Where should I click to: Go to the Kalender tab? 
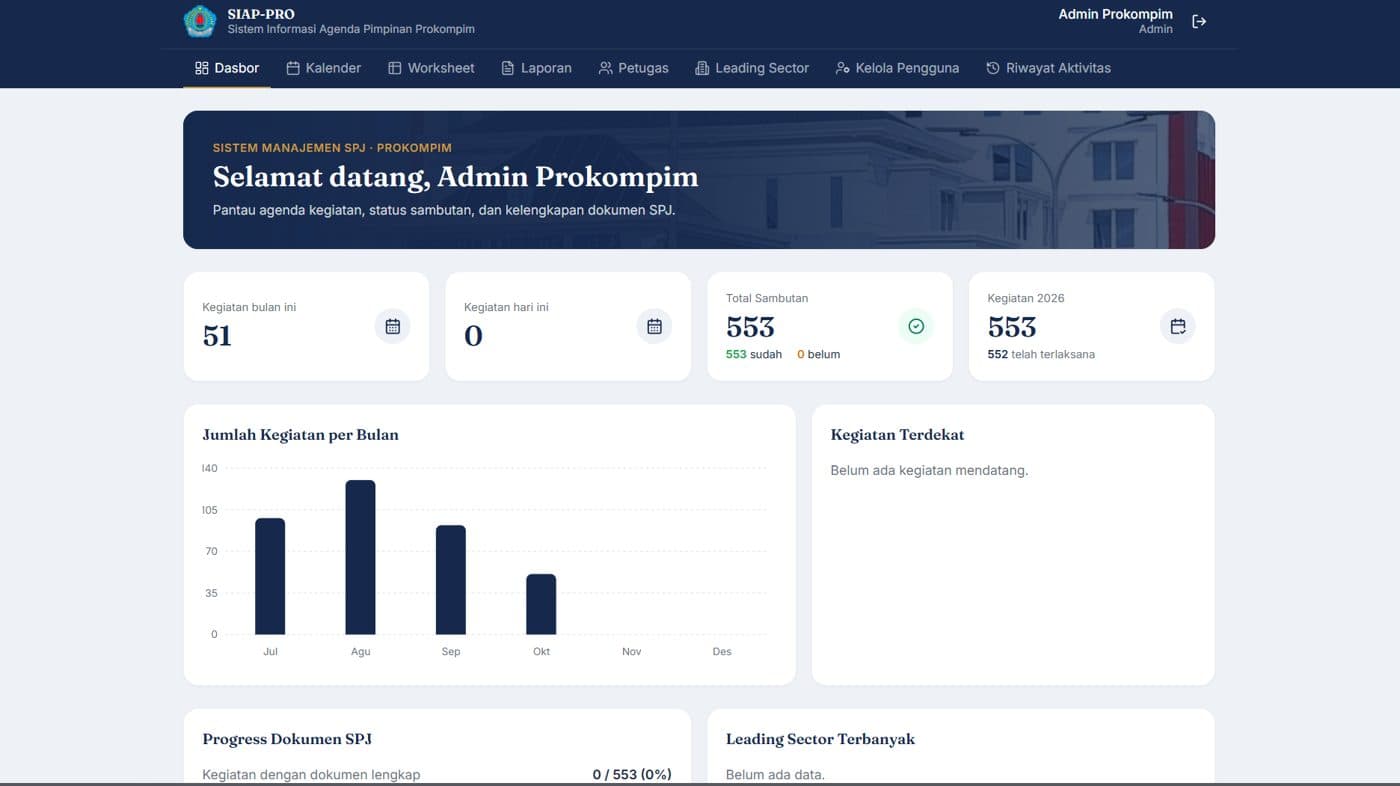tap(323, 68)
